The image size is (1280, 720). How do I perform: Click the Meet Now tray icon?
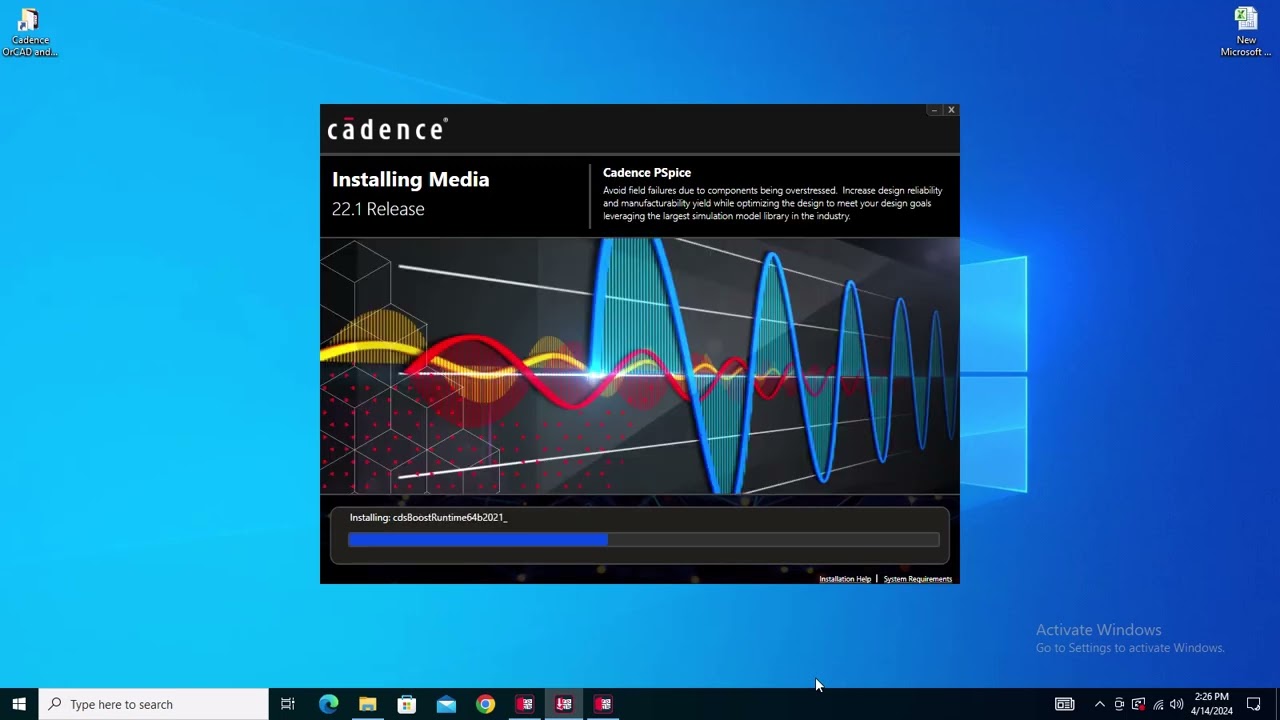1119,704
